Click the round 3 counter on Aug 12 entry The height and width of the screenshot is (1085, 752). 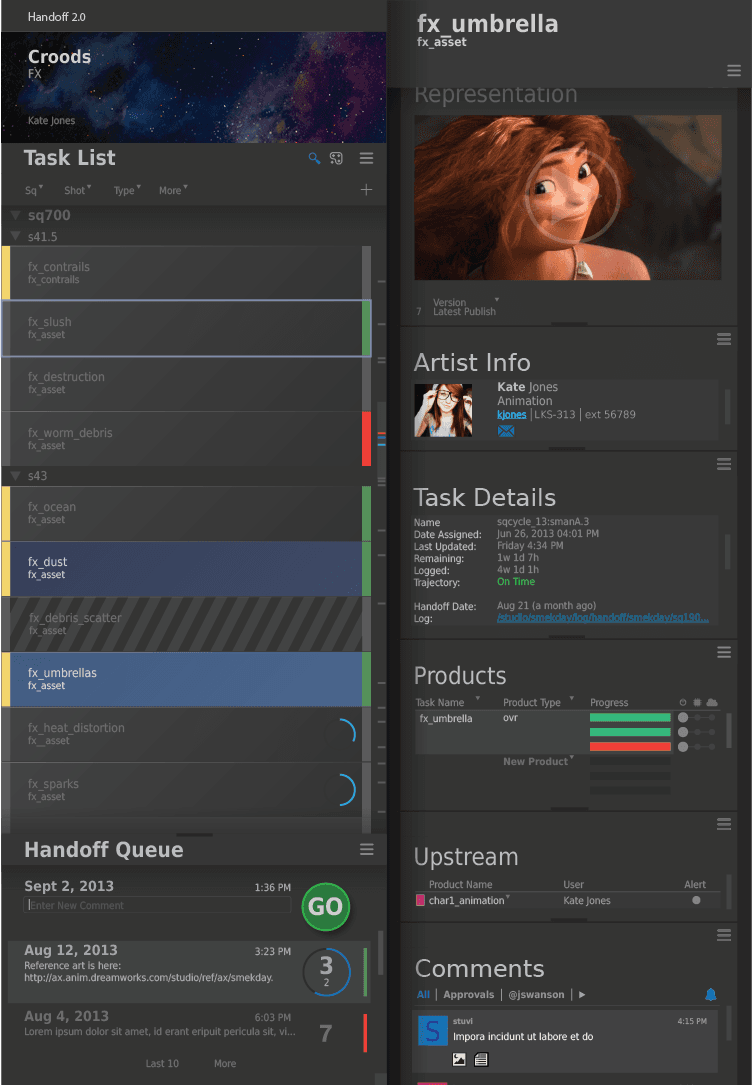[327, 972]
